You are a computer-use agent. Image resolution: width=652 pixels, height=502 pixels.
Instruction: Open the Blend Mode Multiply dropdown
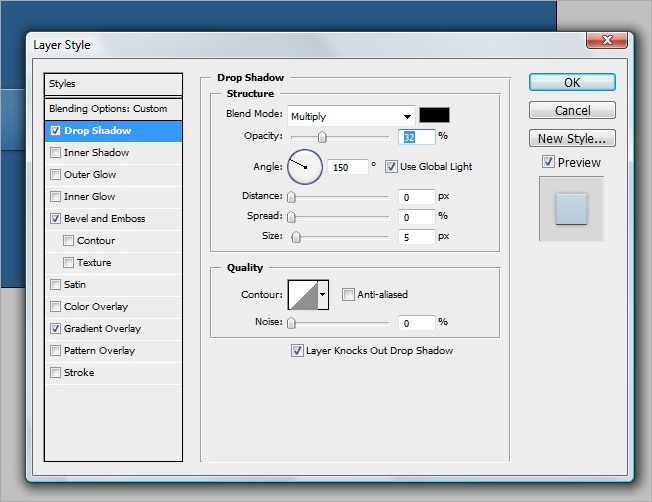pyautogui.click(x=351, y=116)
